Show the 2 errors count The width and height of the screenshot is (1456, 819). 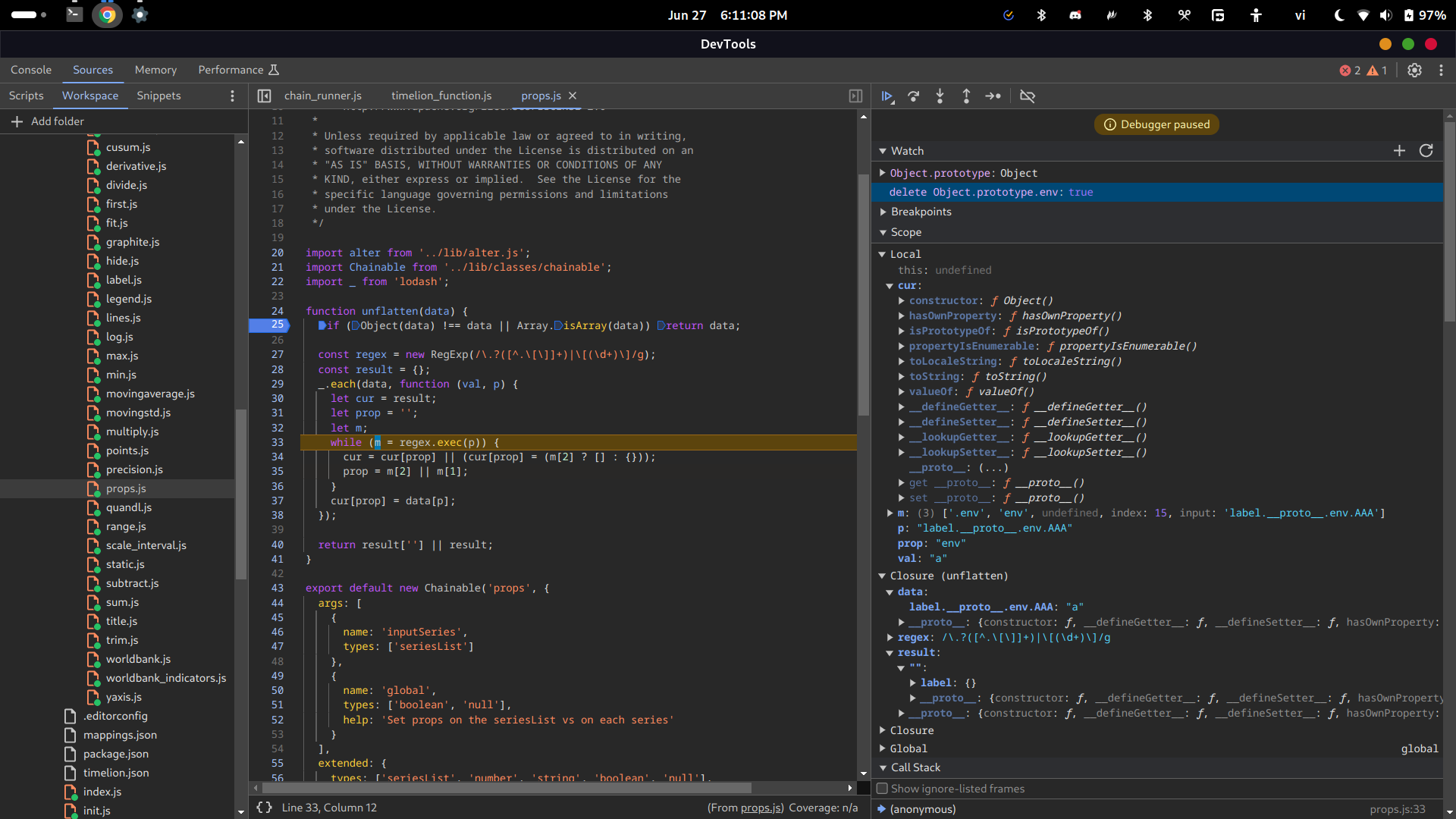[x=1350, y=70]
